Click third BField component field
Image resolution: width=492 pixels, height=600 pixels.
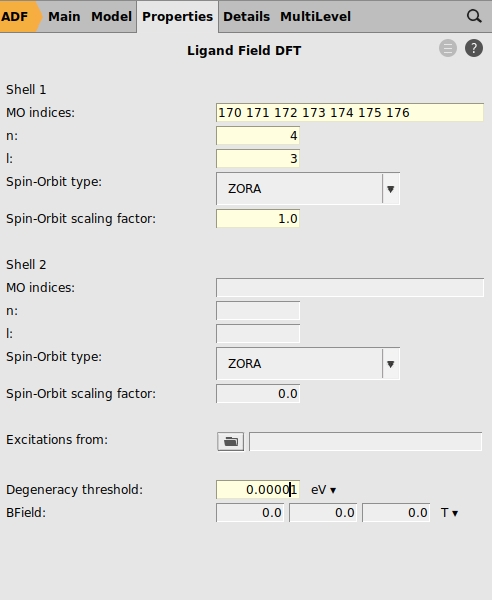[x=396, y=512]
